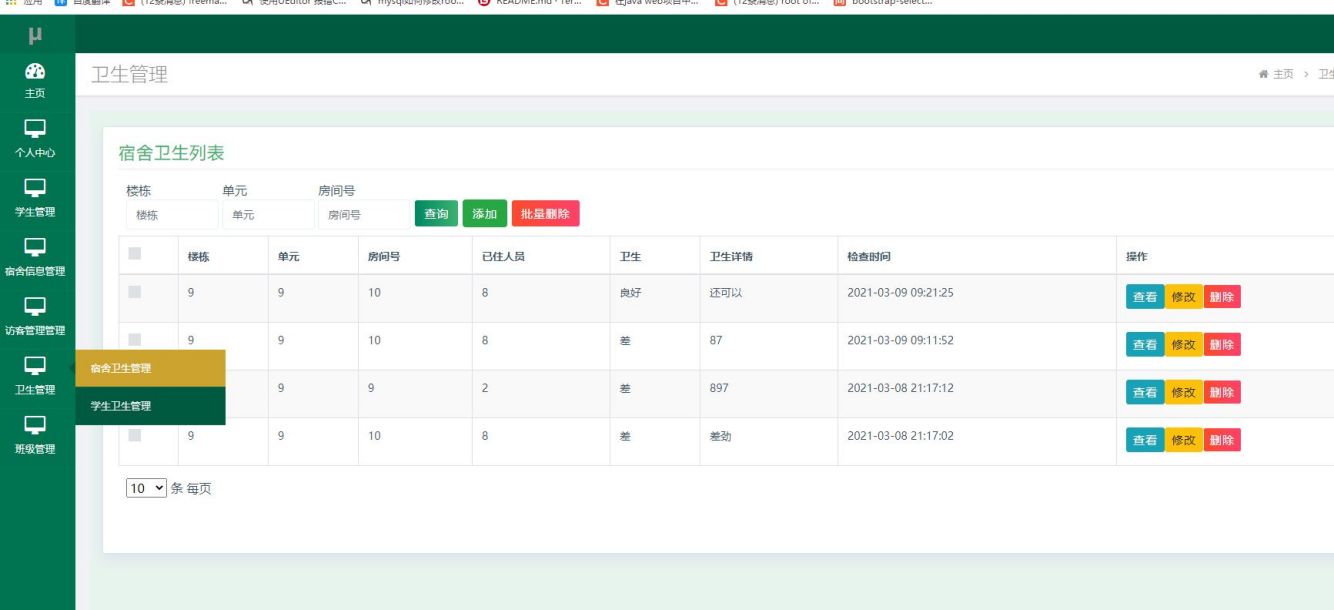1334x610 pixels.
Task: Click the 卫生管理 page heading
Action: pyautogui.click(x=129, y=74)
